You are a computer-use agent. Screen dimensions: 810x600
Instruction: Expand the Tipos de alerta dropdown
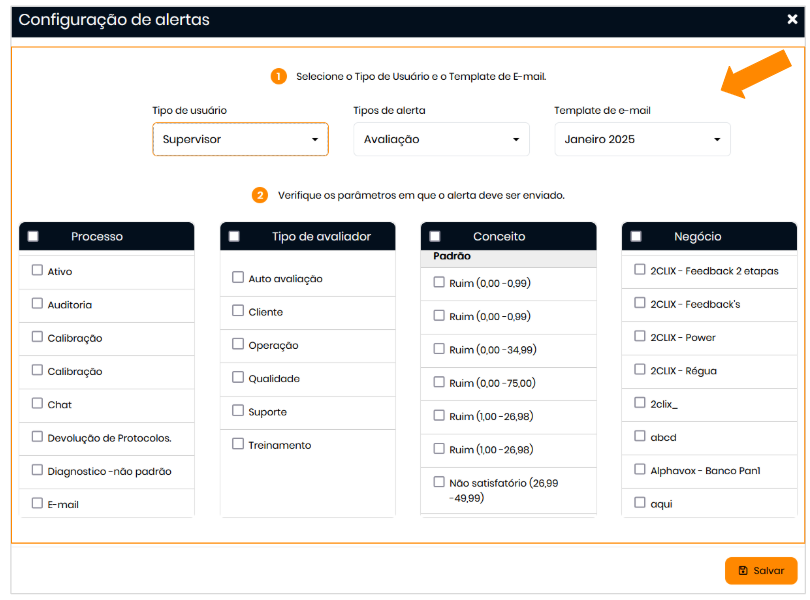coord(441,139)
